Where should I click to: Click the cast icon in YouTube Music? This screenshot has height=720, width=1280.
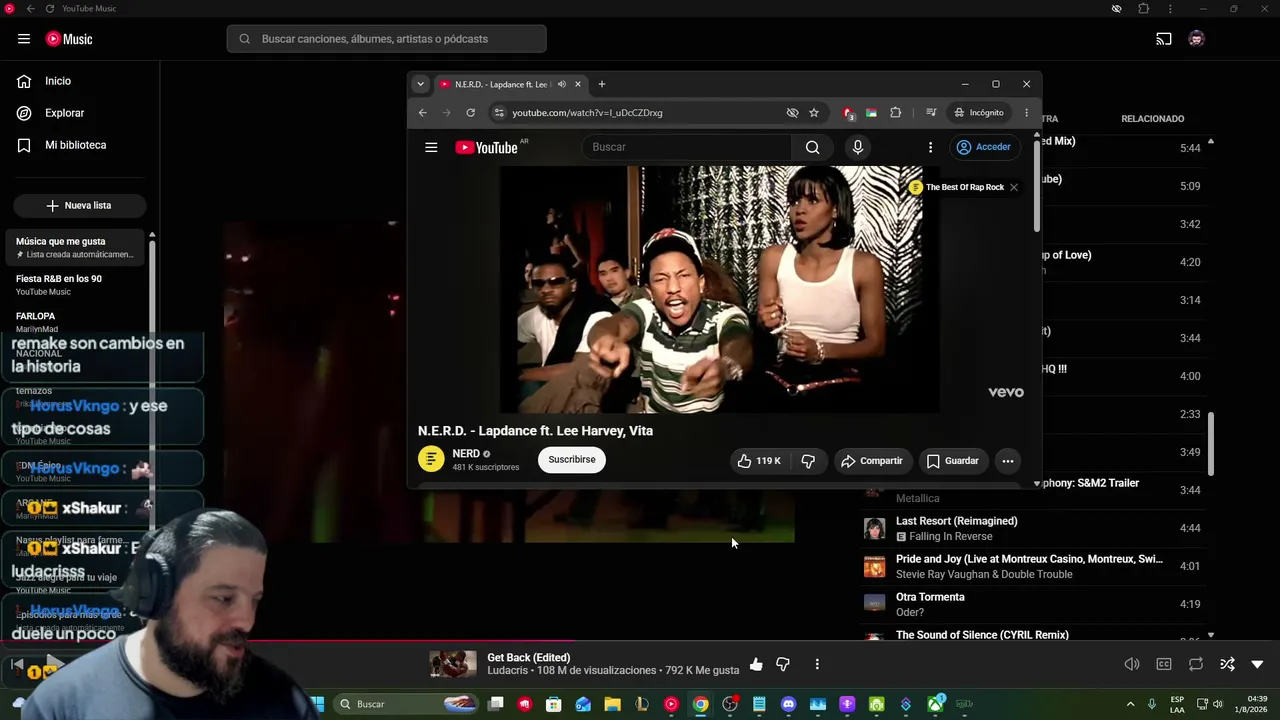pyautogui.click(x=1164, y=39)
